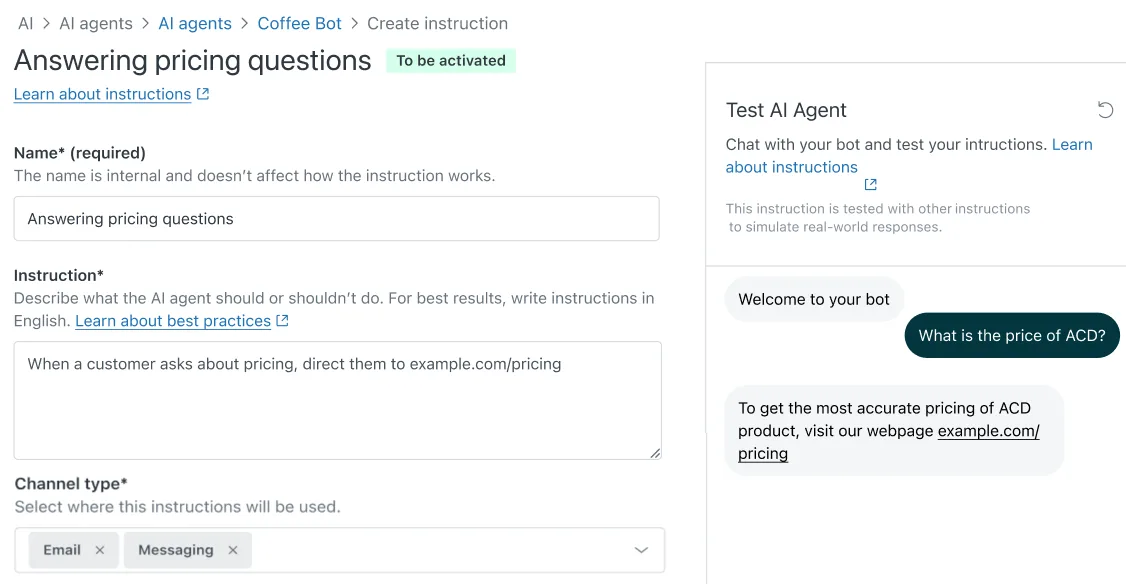
Task: Select the Name input field
Action: click(x=337, y=218)
